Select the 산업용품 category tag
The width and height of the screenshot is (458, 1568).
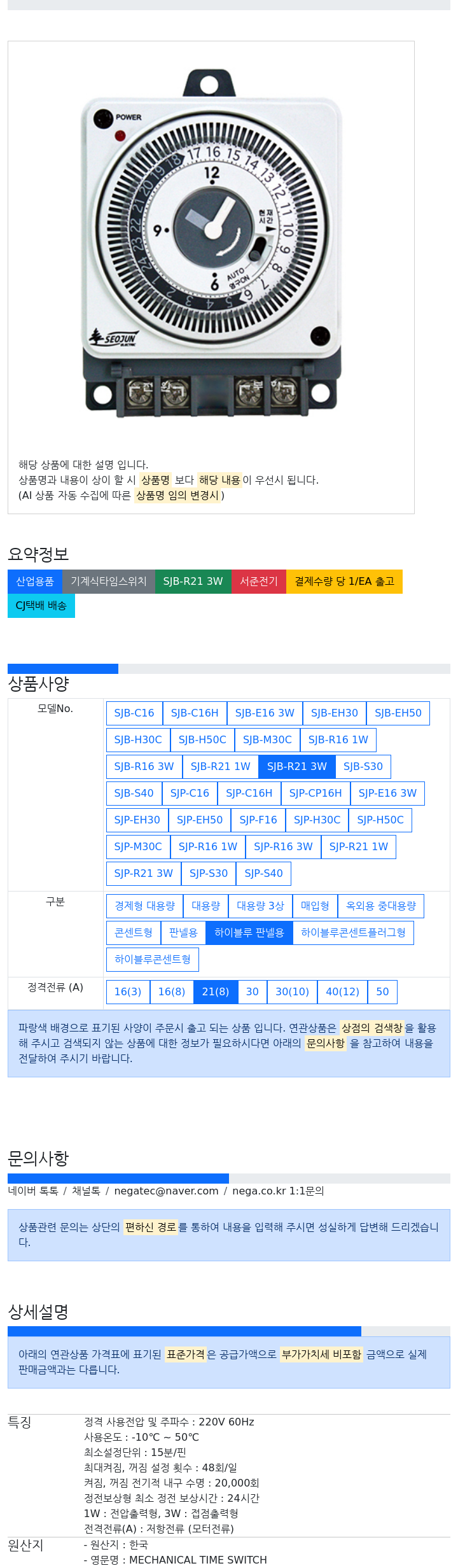click(x=35, y=581)
